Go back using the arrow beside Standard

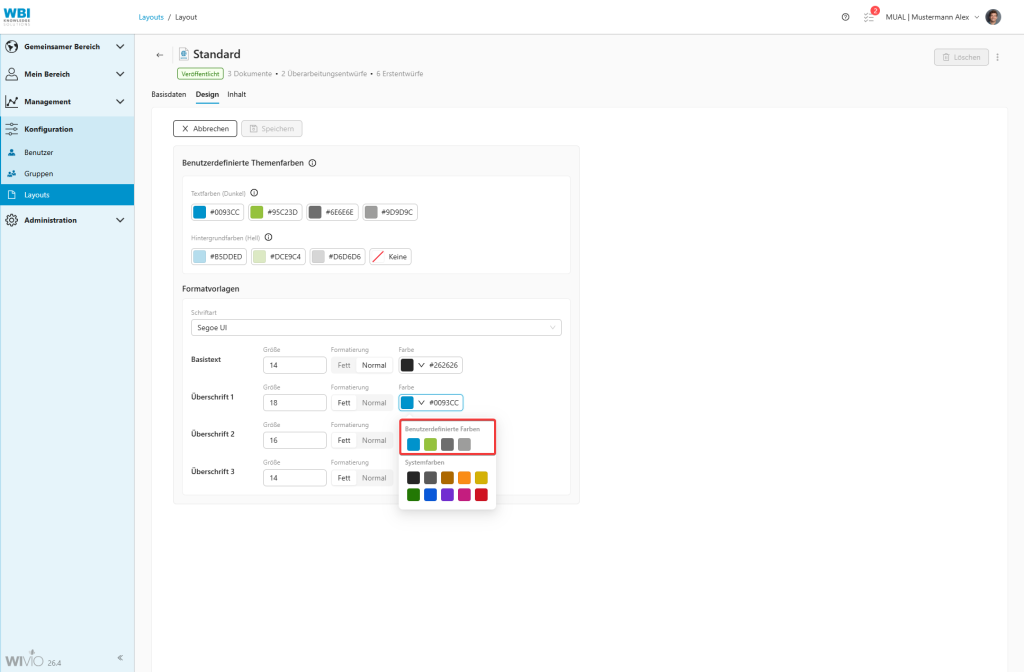pyautogui.click(x=160, y=55)
